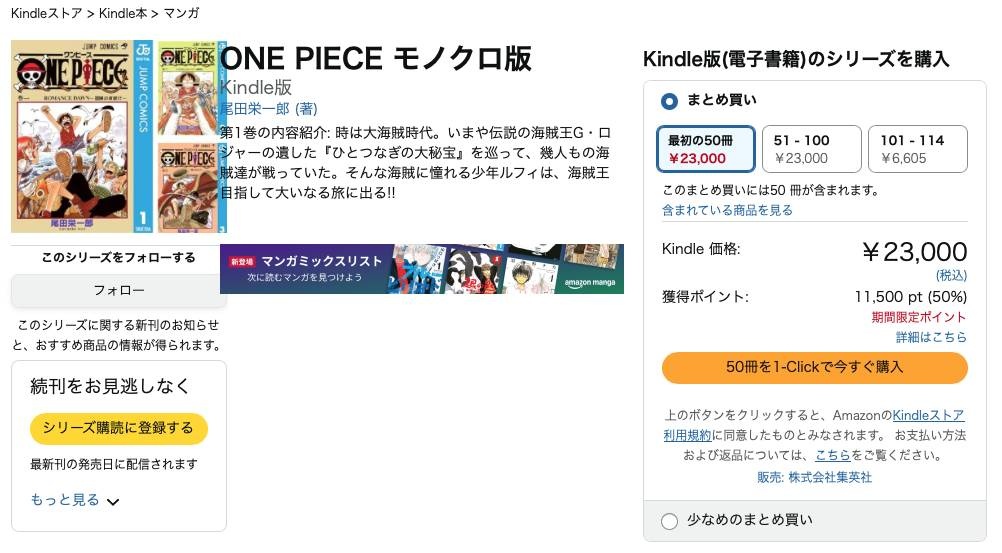View 含まれている商品を見る link

click(x=727, y=210)
